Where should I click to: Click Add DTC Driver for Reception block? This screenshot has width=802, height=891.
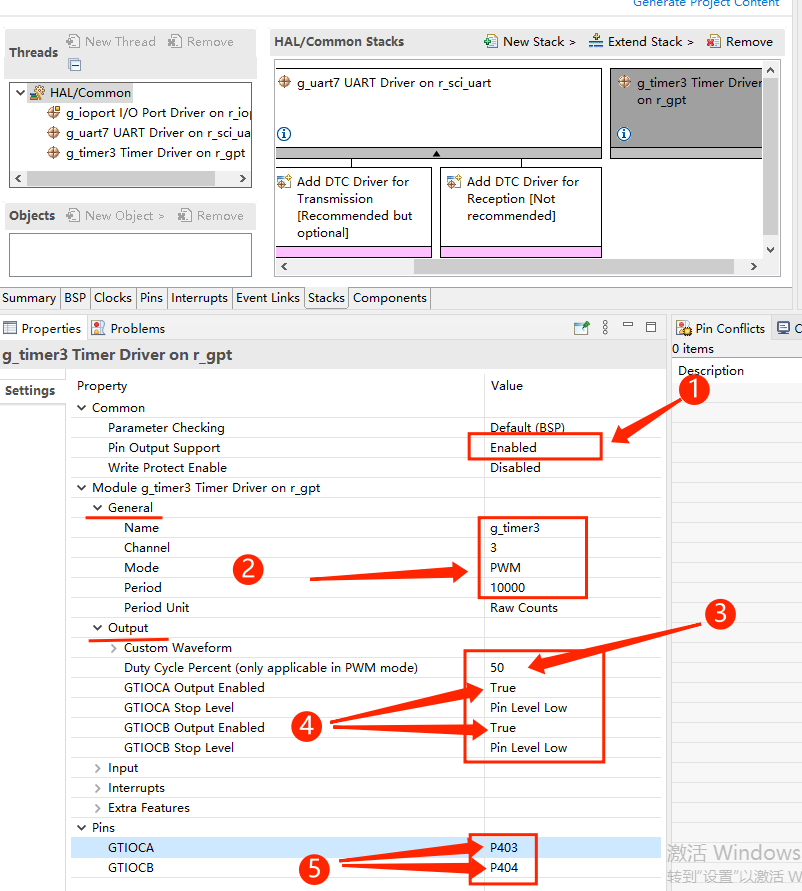point(521,199)
